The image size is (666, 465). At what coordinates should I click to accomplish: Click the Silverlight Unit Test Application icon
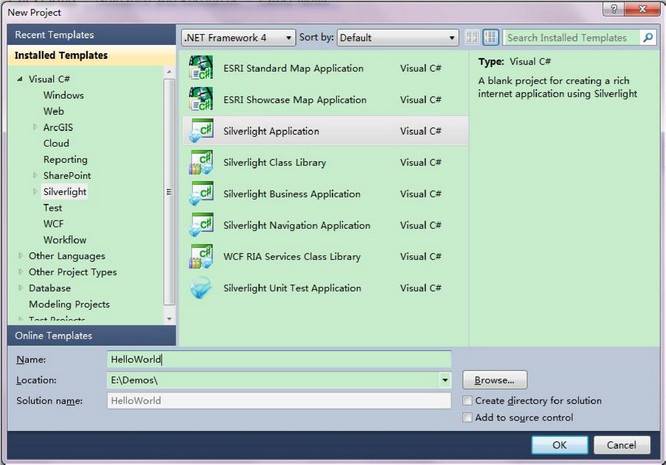click(x=200, y=288)
